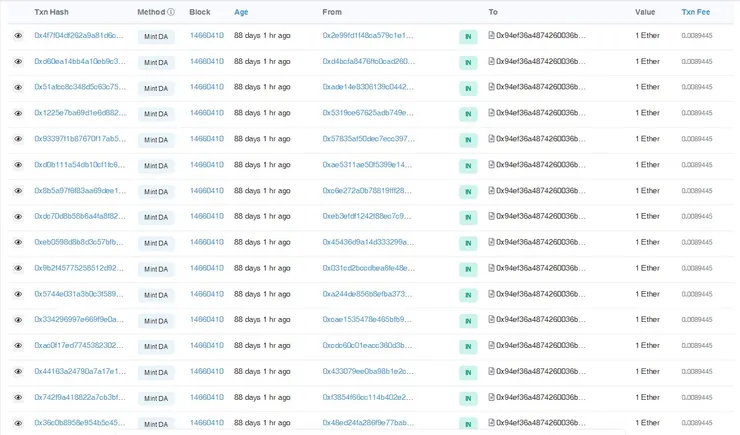Click contract file icon in 0x36c0b8 row

(x=491, y=422)
